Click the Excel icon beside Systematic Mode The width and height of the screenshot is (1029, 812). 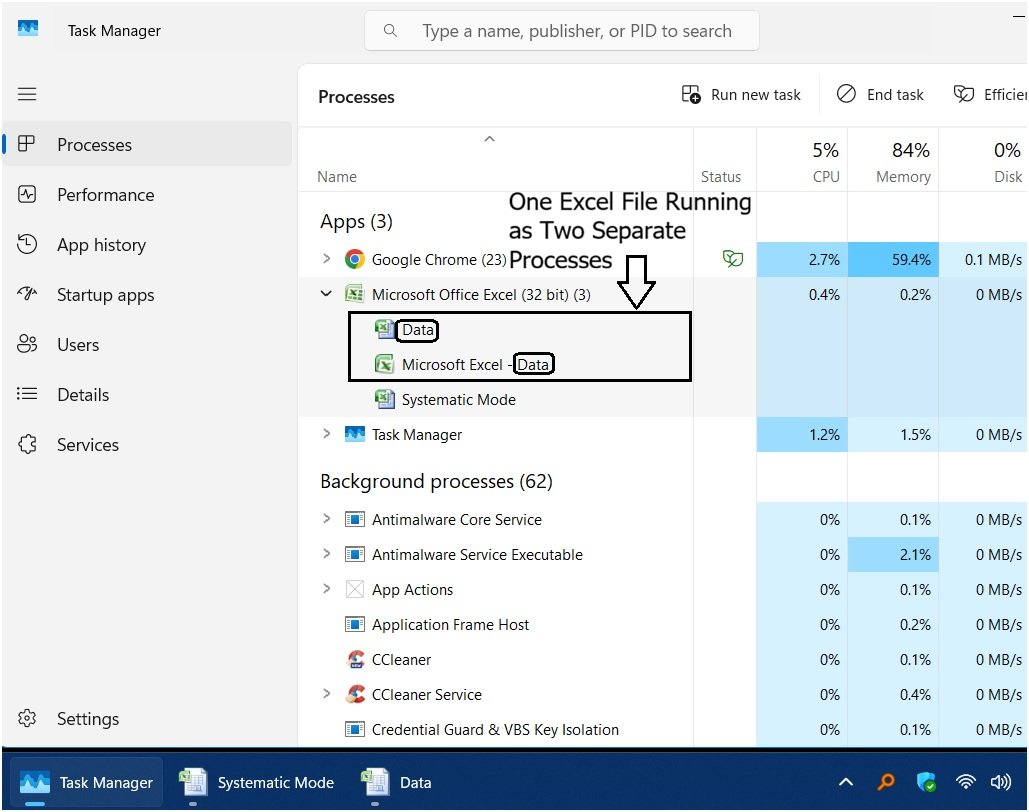[x=385, y=398]
